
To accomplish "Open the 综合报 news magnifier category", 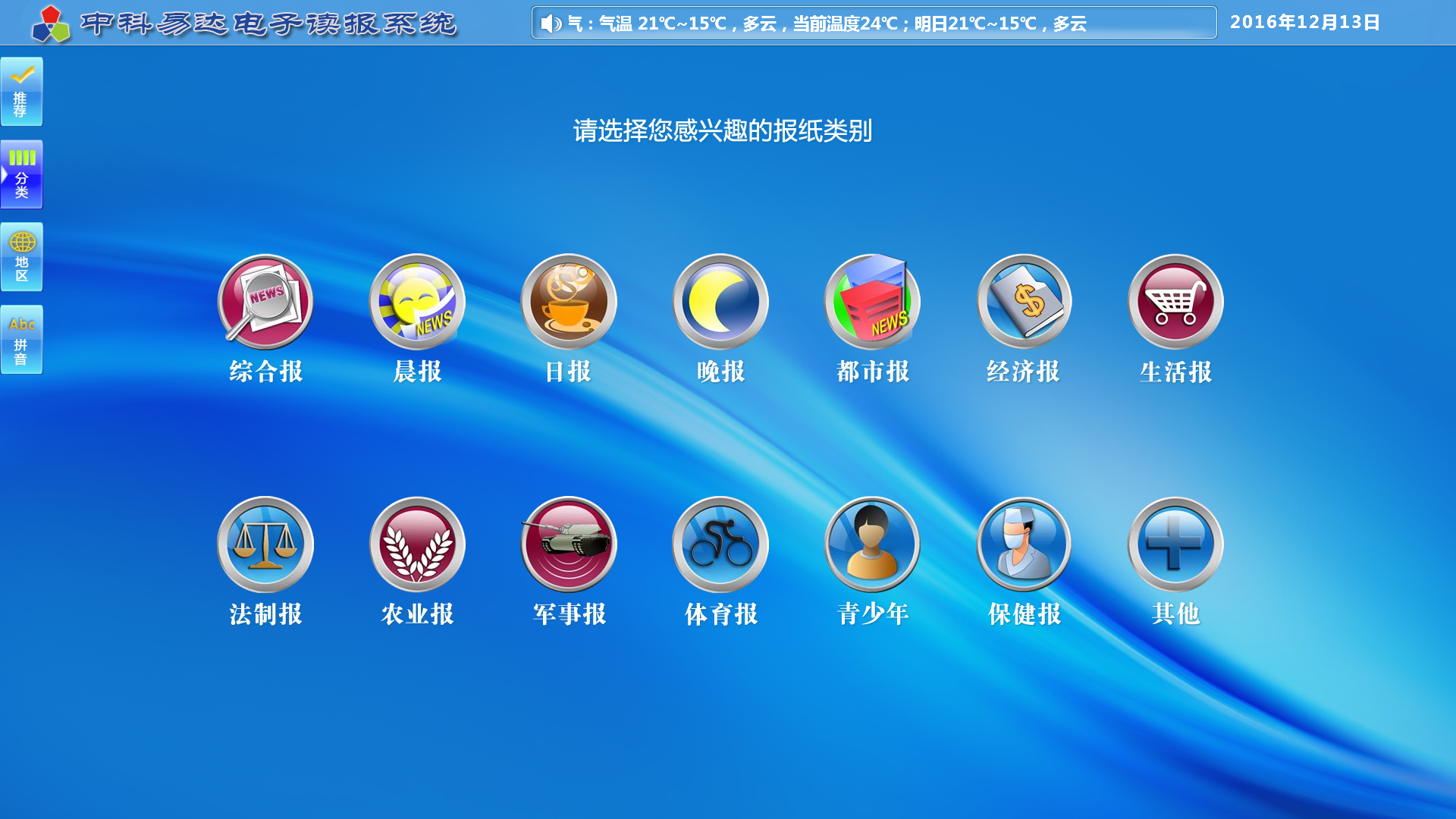I will coord(265,302).
